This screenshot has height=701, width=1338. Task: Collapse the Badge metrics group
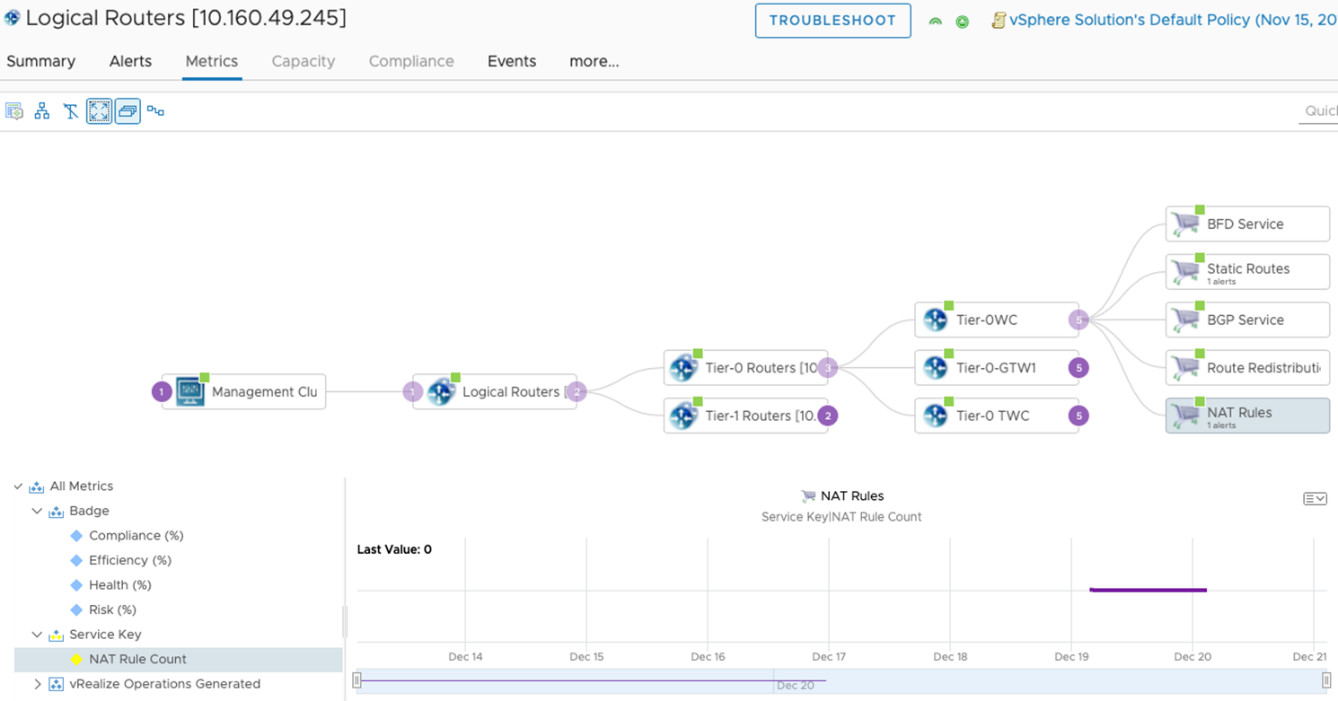(x=37, y=511)
